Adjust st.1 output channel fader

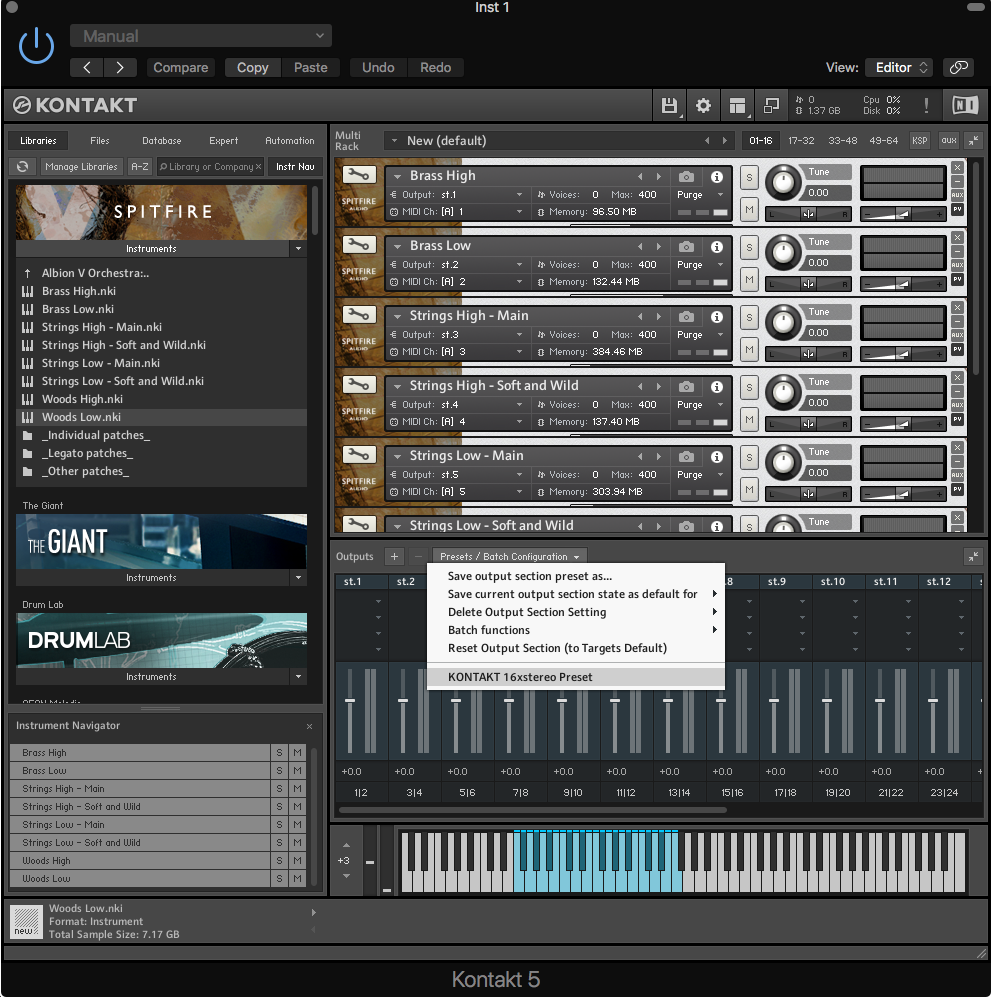pyautogui.click(x=350, y=700)
